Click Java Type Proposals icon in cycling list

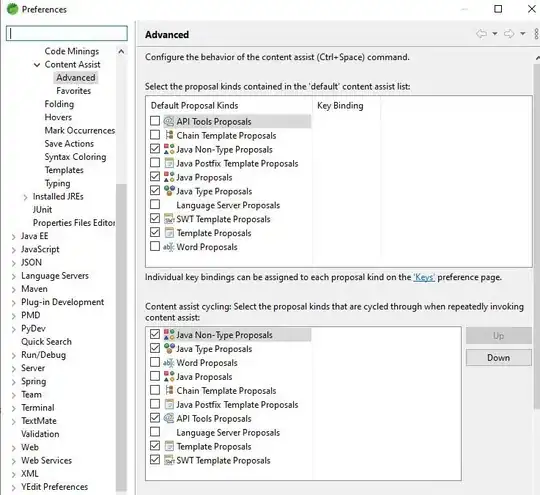[x=169, y=349]
